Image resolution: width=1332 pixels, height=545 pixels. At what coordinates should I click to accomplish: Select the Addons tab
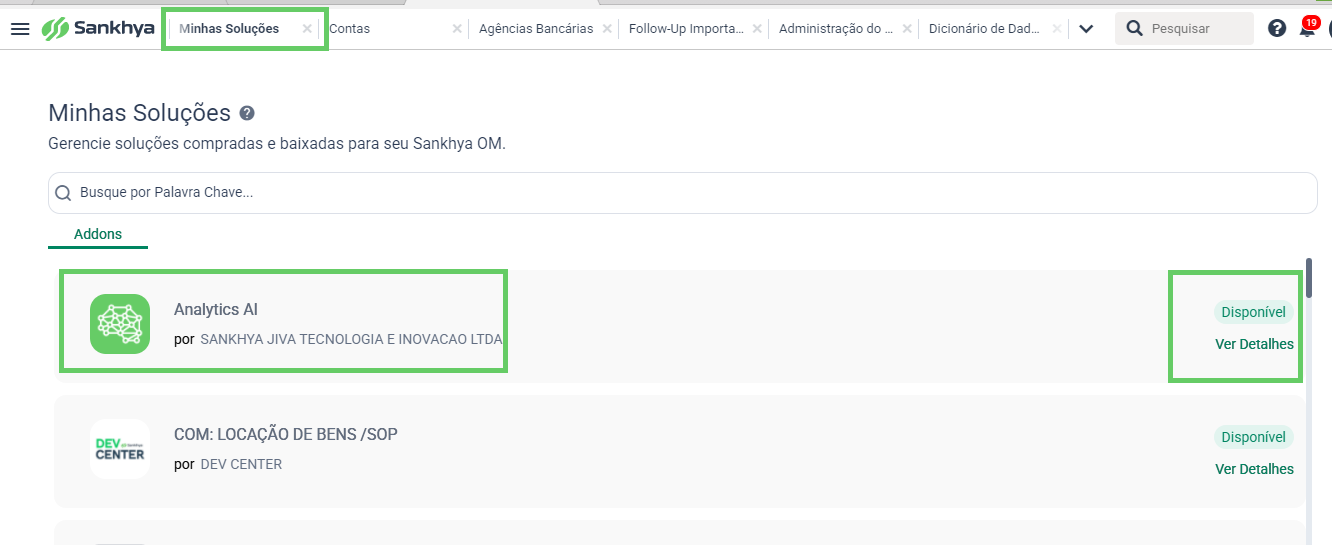[98, 234]
